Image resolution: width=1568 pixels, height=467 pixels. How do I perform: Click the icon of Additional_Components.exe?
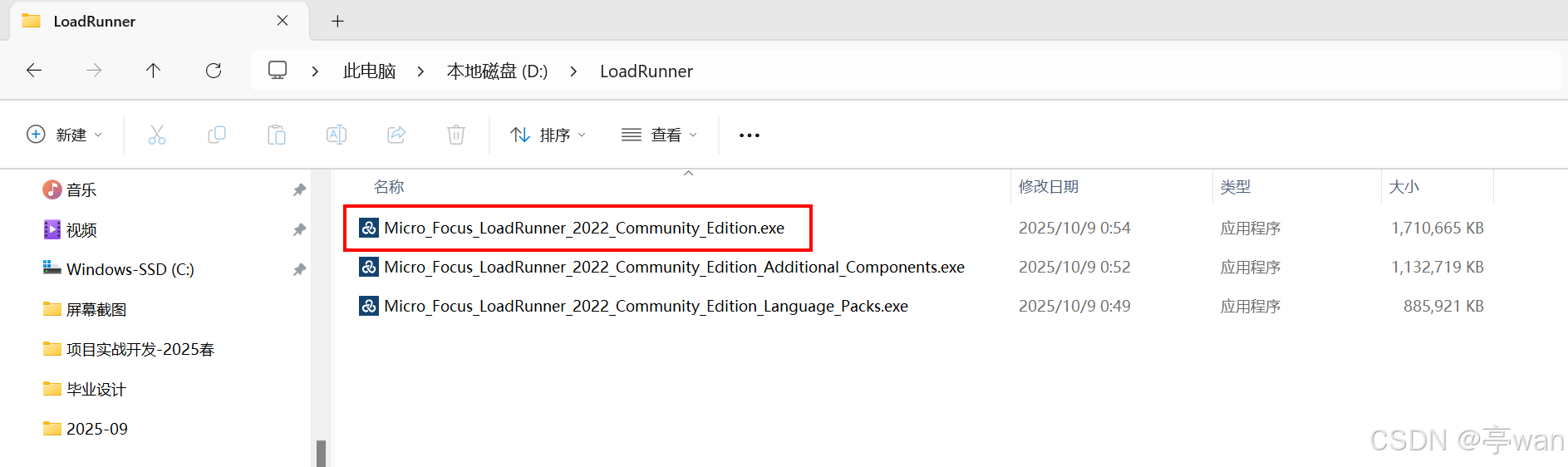pyautogui.click(x=369, y=267)
